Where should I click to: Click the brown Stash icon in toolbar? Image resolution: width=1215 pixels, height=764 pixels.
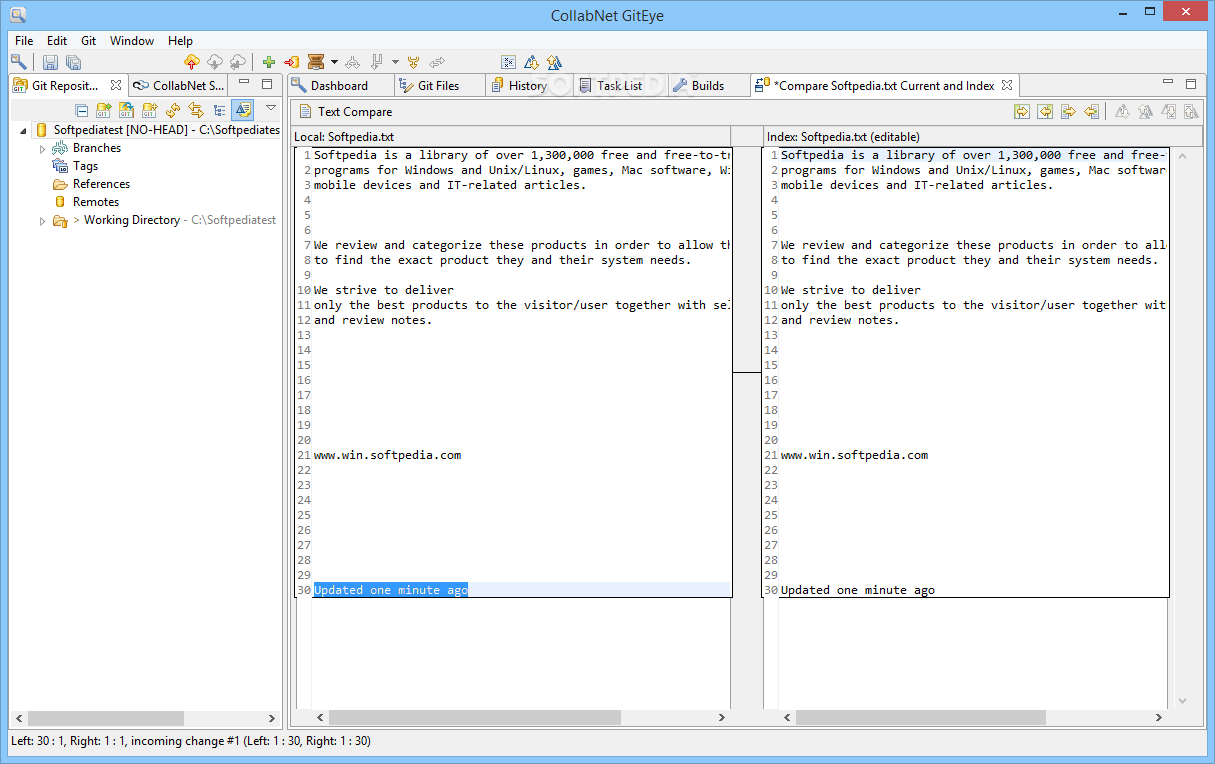(x=316, y=62)
